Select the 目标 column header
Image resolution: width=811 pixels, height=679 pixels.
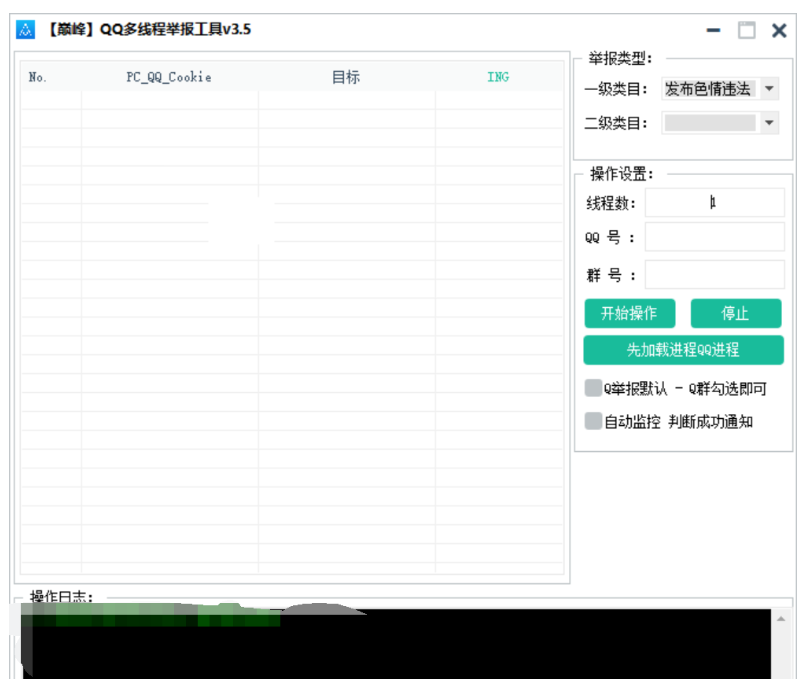coord(346,77)
